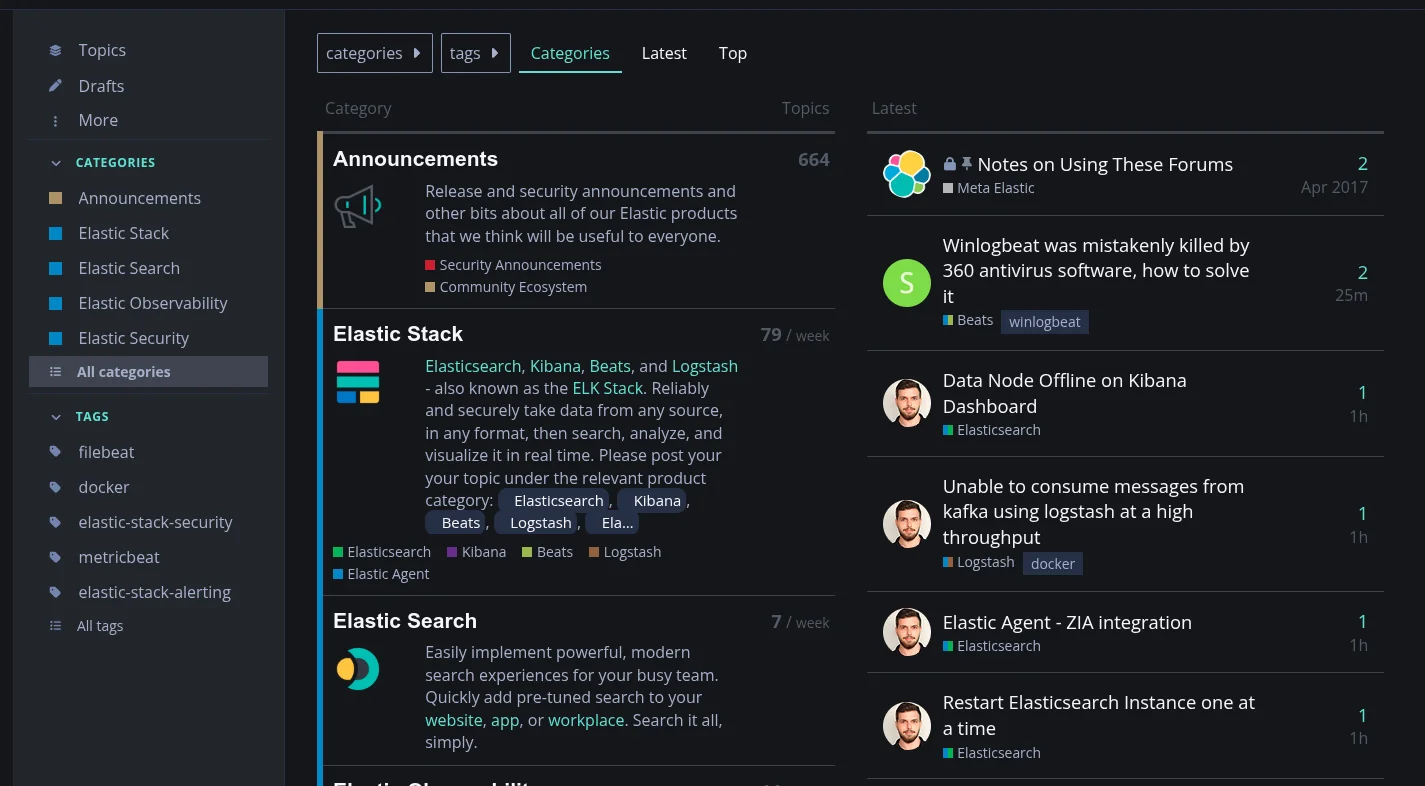Select All categories sidebar item
Image resolution: width=1425 pixels, height=786 pixels.
(x=148, y=371)
